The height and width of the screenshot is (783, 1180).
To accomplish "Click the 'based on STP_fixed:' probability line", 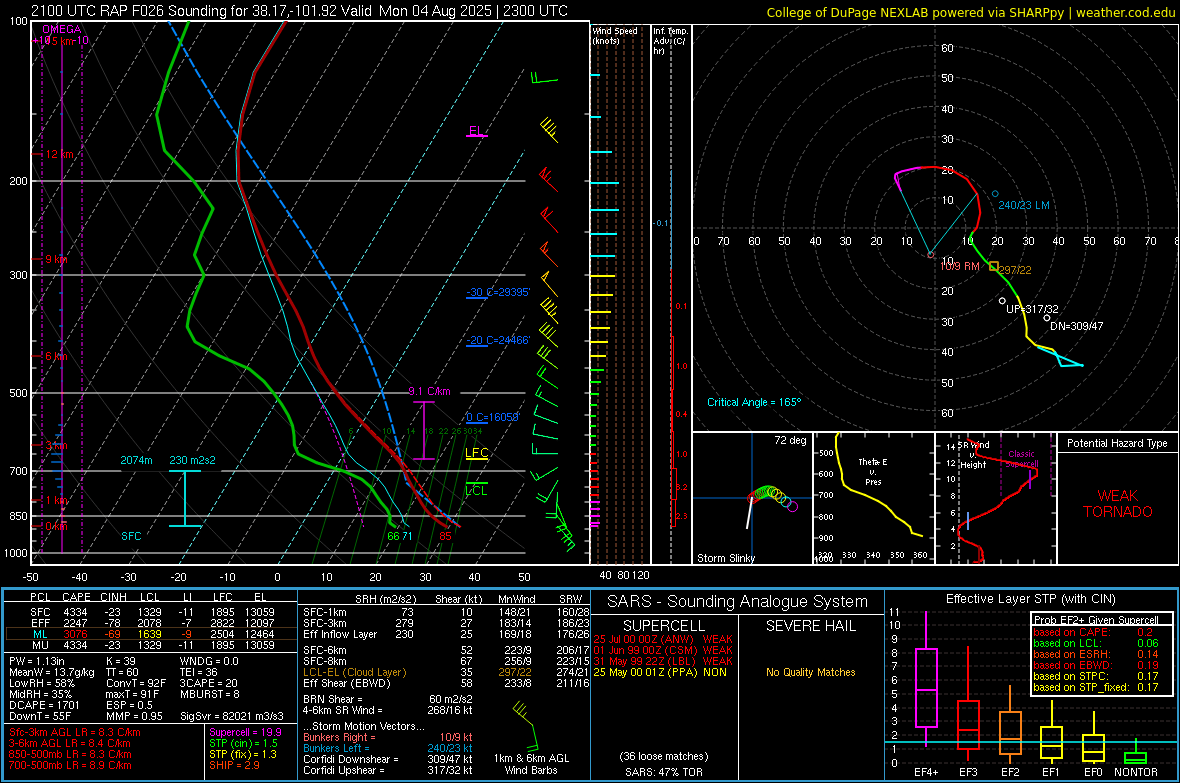I will [x=1095, y=687].
